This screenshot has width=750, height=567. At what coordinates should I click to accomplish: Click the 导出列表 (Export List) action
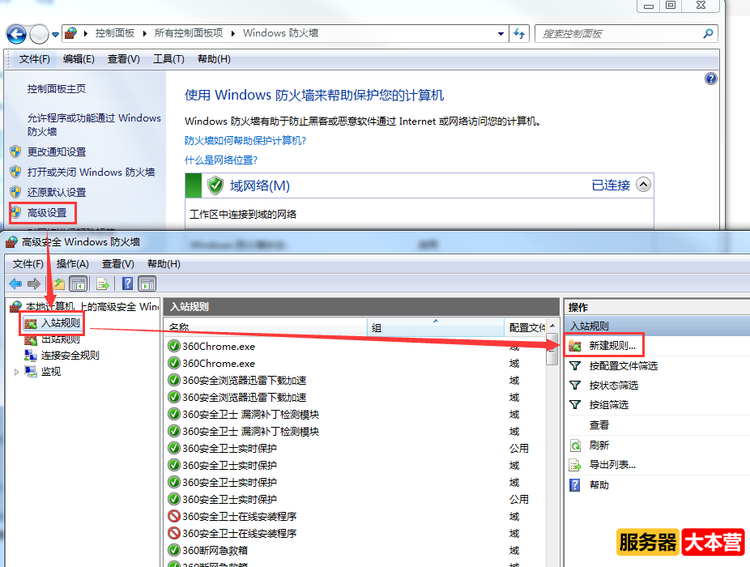pyautogui.click(x=611, y=465)
